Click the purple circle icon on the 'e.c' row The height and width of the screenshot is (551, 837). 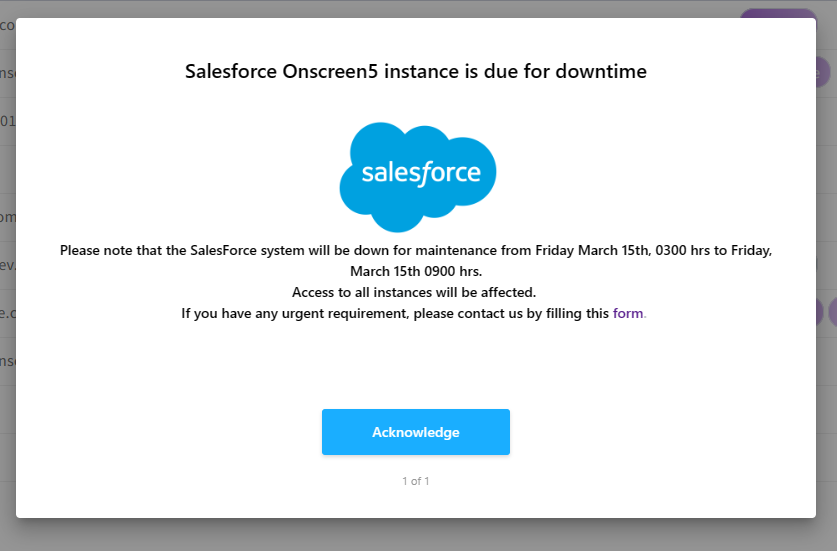(823, 312)
